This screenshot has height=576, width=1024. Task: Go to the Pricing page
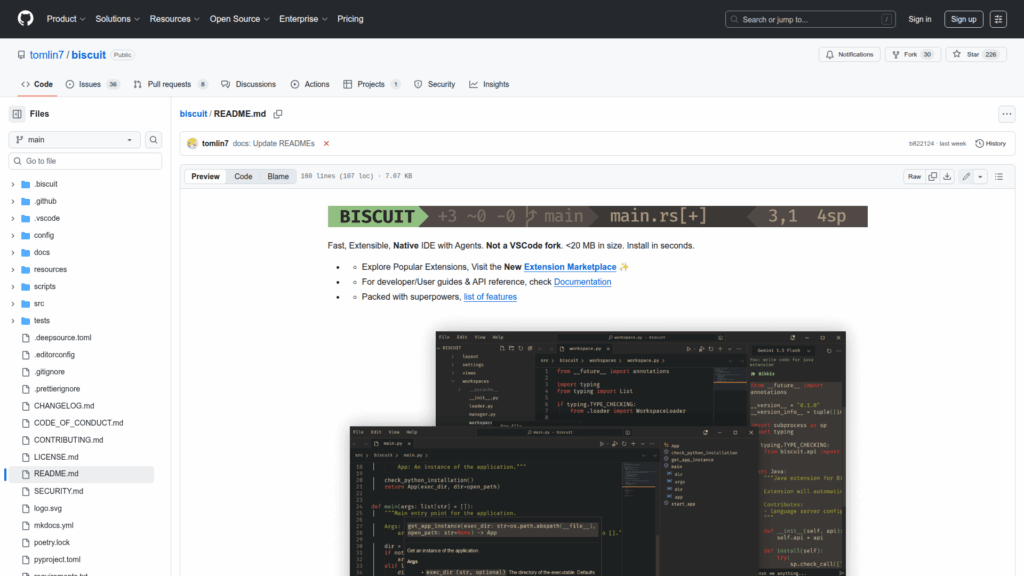click(x=350, y=19)
